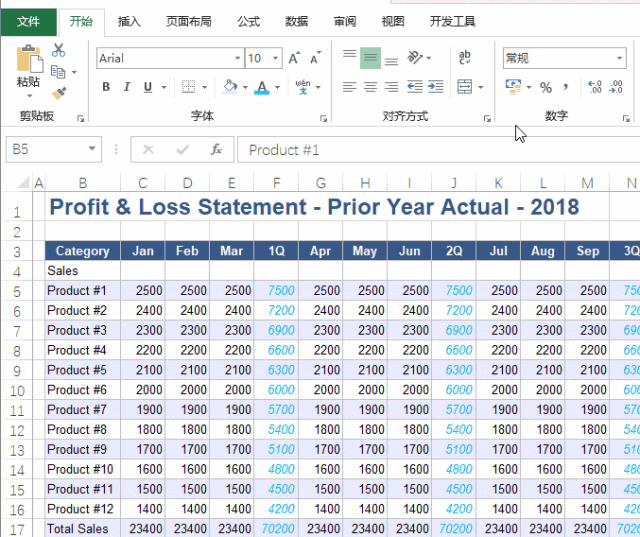Select column F header
The height and width of the screenshot is (537, 640).
pyautogui.click(x=276, y=182)
